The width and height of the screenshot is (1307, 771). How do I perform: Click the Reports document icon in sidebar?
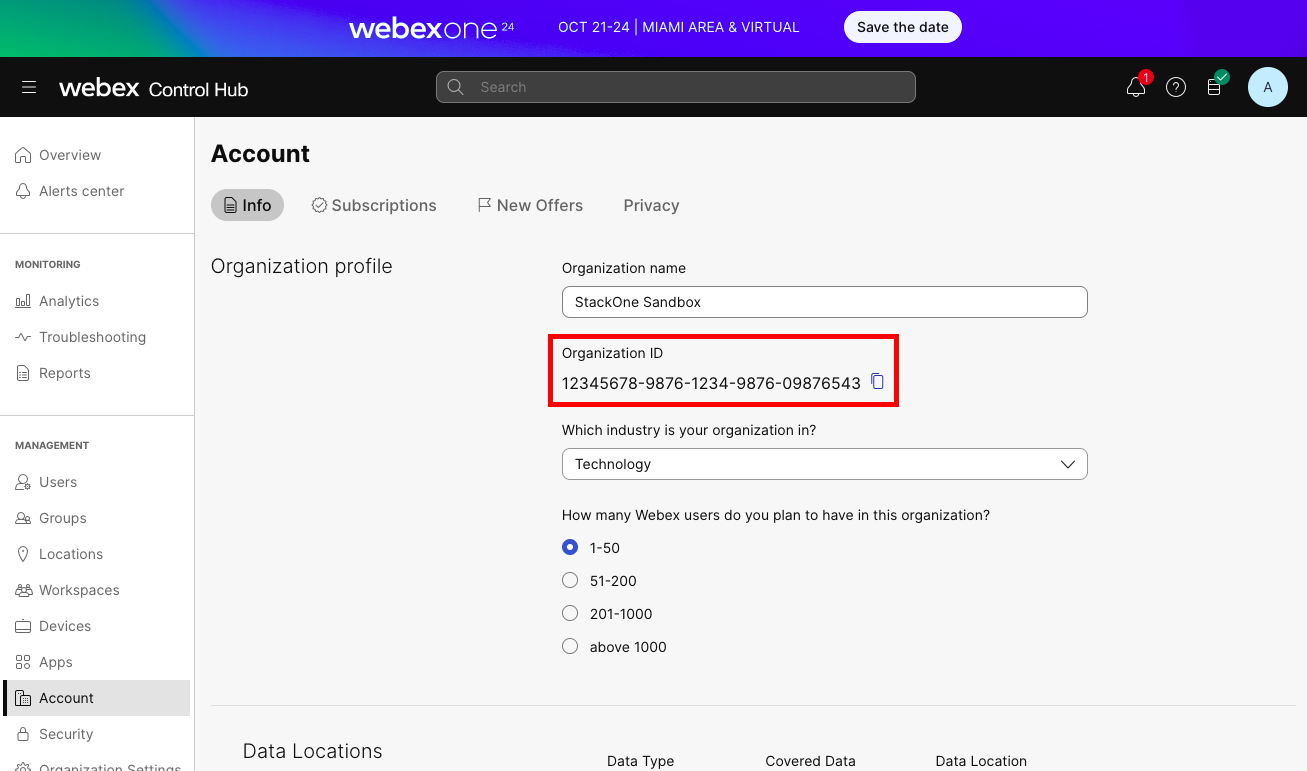coord(23,373)
